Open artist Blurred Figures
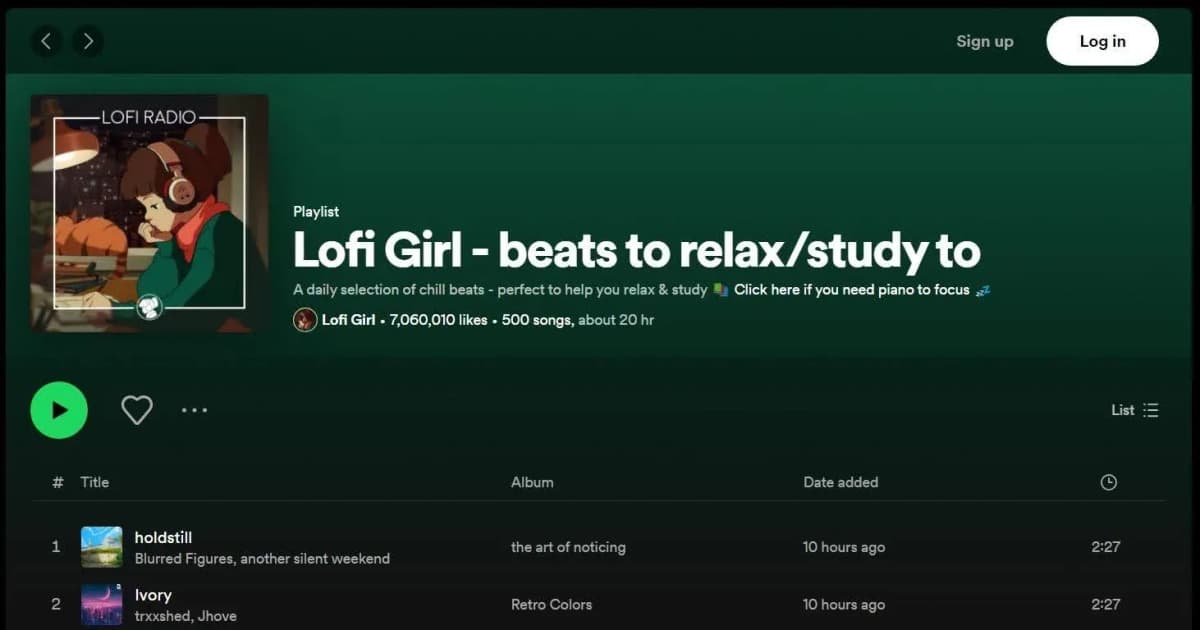This screenshot has width=1200, height=630. (185, 559)
